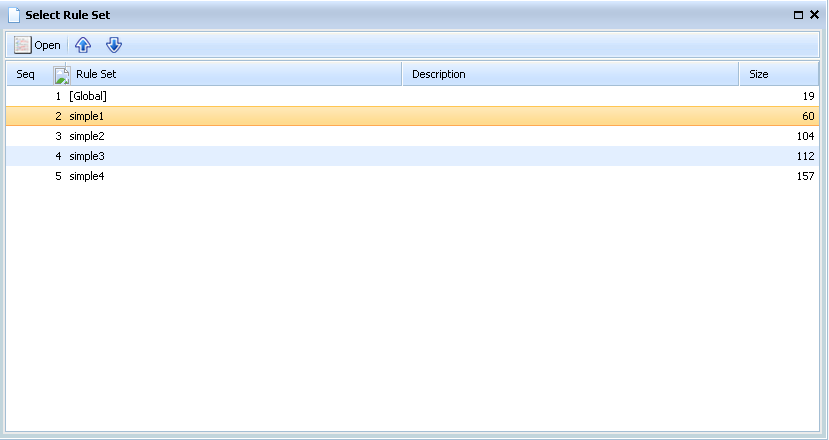Select the simple4 rule set row
Screen dimensions: 829x440
pos(86,176)
